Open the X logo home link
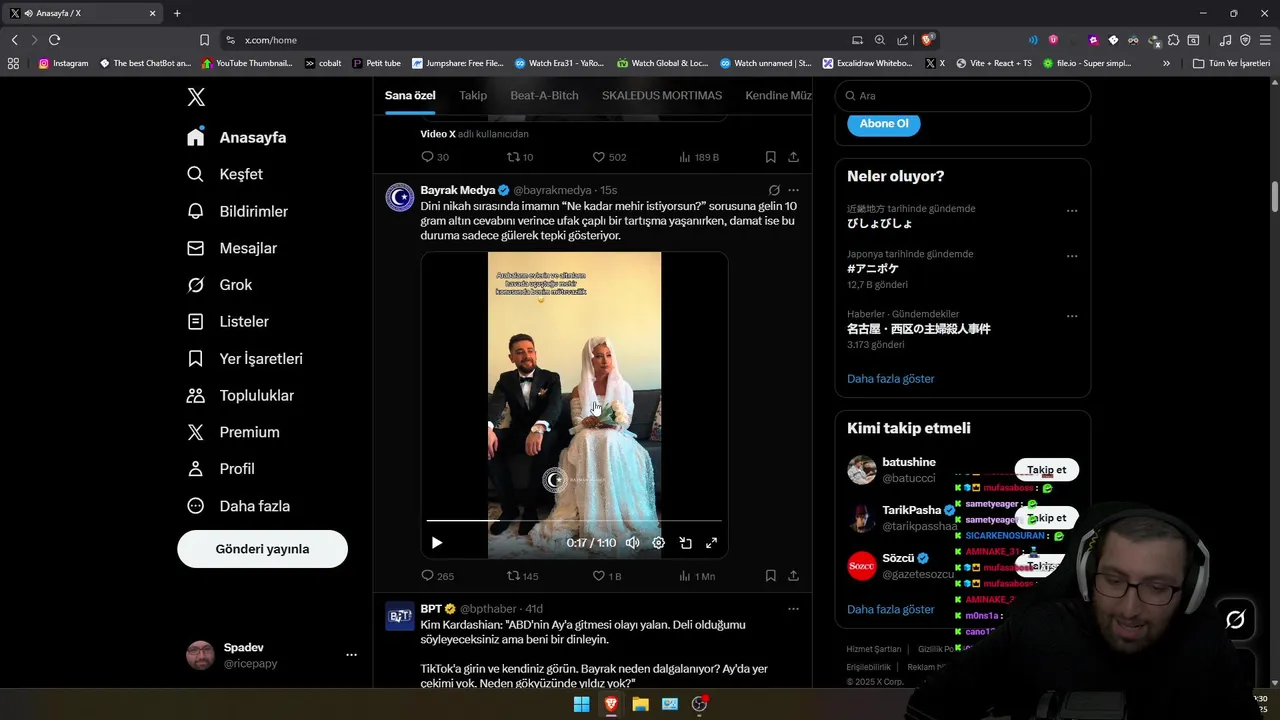This screenshot has width=1280, height=720. (x=196, y=97)
